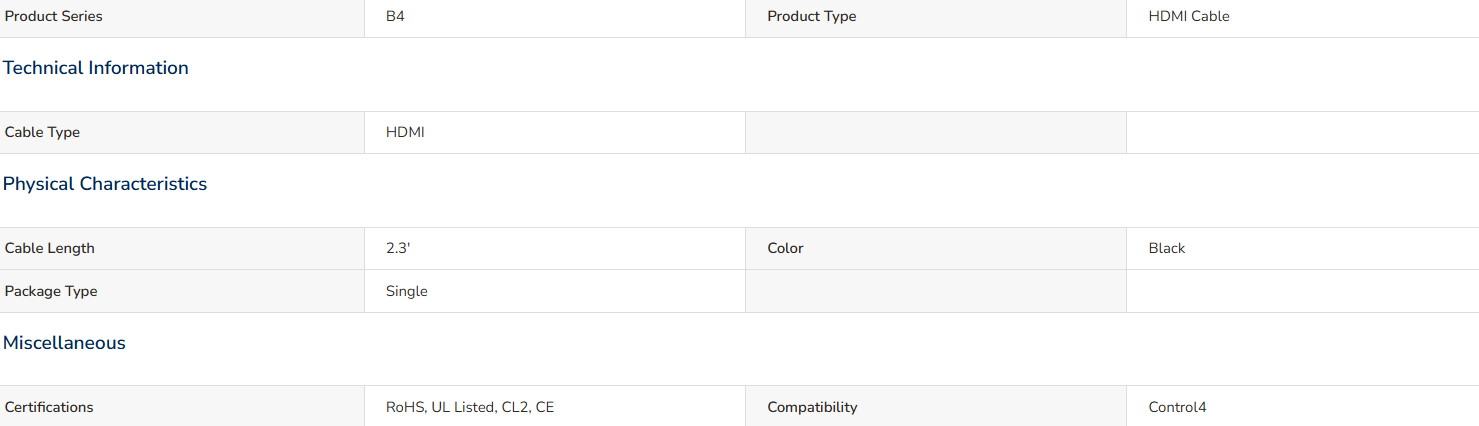Select the Single package type value
Screen dimensions: 1479x426
coord(407,291)
